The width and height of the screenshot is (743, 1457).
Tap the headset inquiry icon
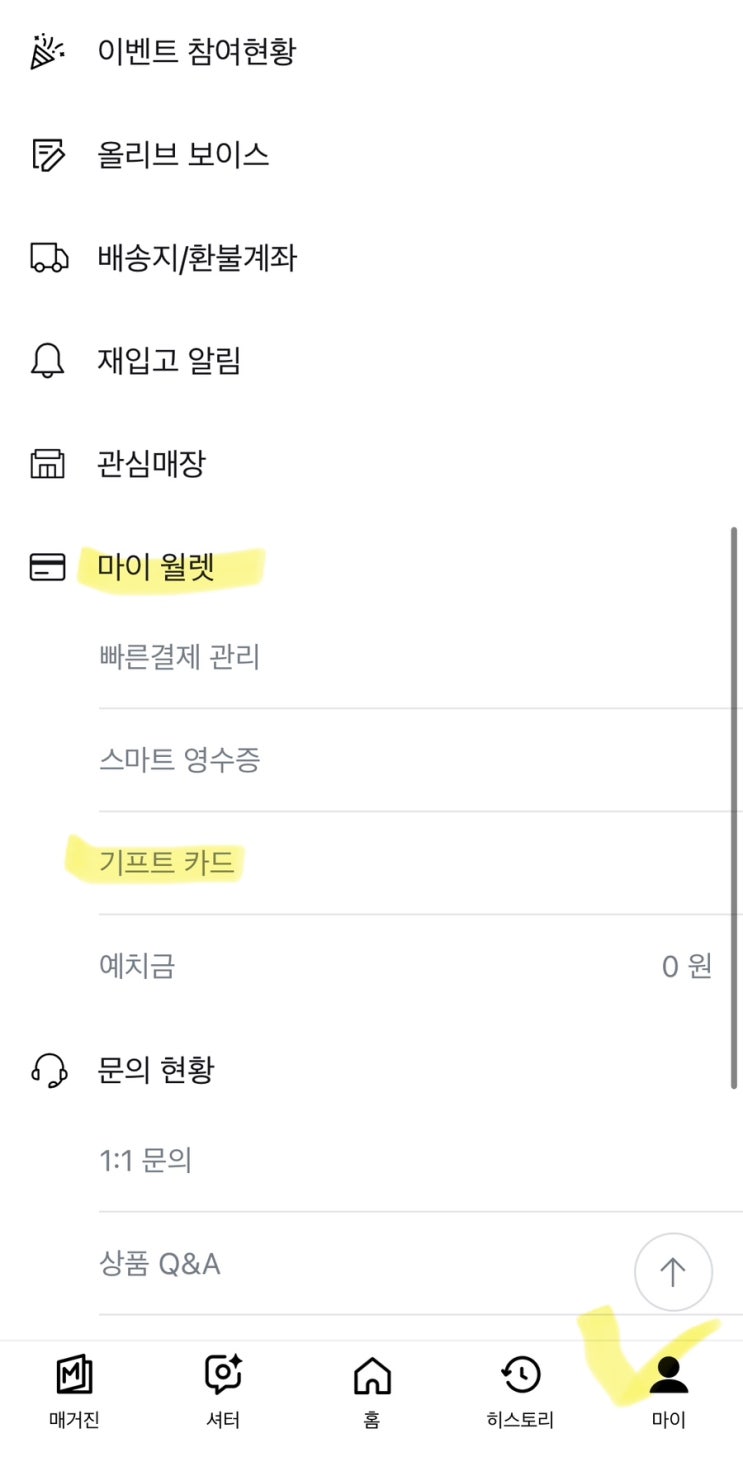click(48, 1071)
